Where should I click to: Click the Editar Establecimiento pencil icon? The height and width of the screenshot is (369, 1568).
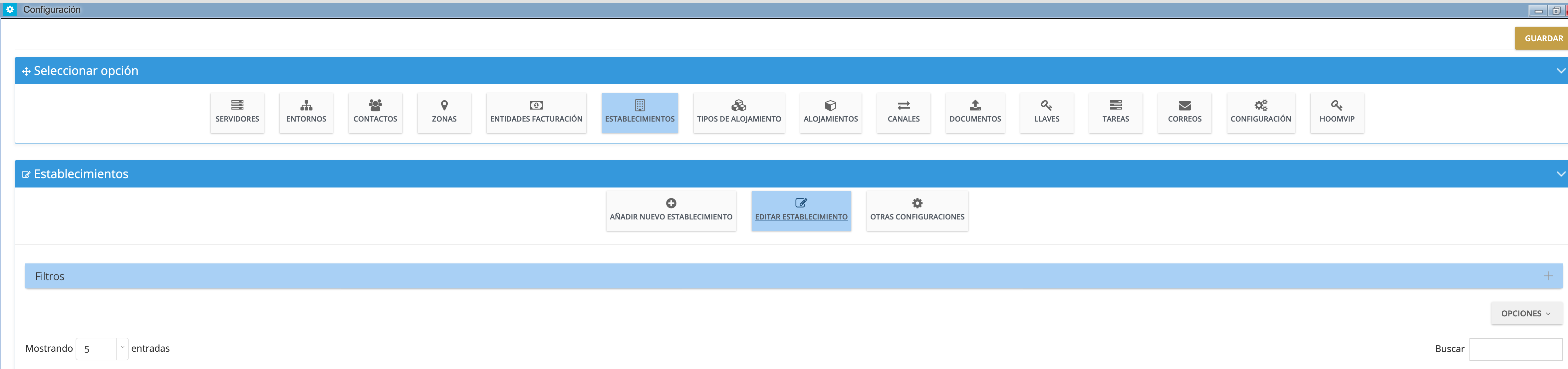(800, 203)
